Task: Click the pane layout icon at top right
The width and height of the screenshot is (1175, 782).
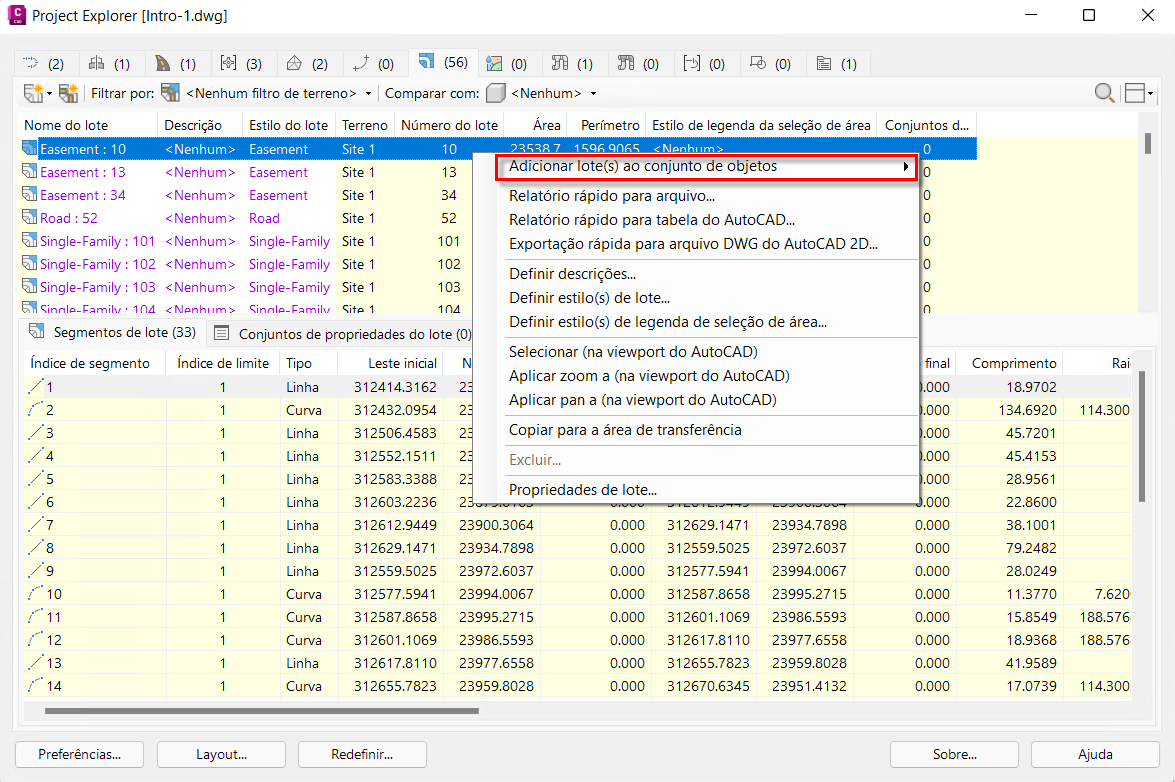Action: (x=1134, y=93)
